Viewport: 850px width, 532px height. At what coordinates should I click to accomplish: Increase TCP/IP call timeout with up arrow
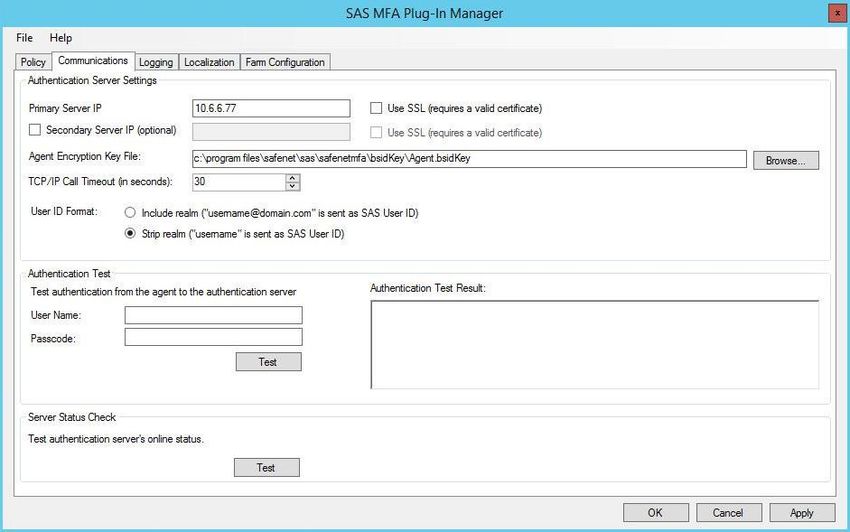click(x=292, y=177)
